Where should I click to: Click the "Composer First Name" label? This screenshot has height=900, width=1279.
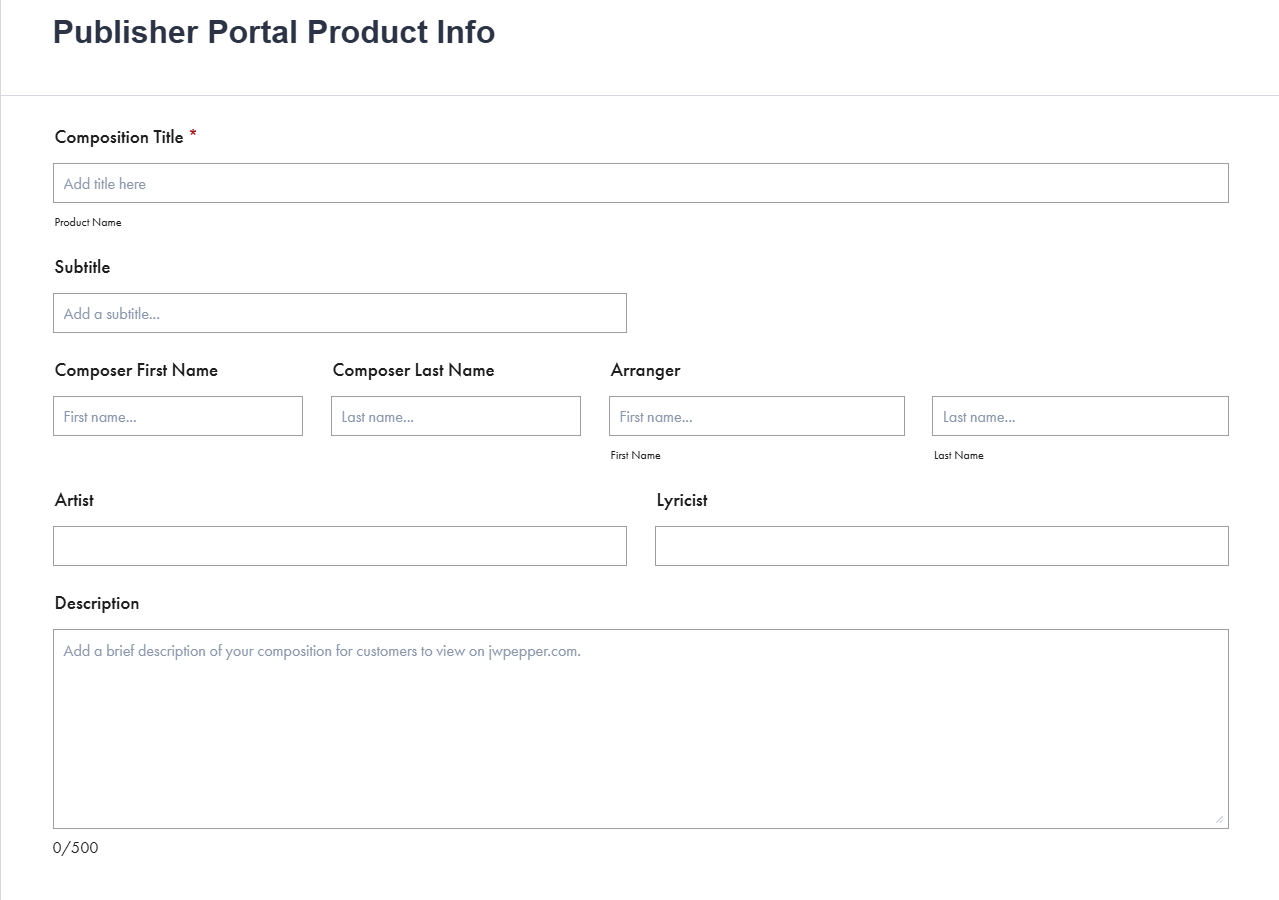136,370
